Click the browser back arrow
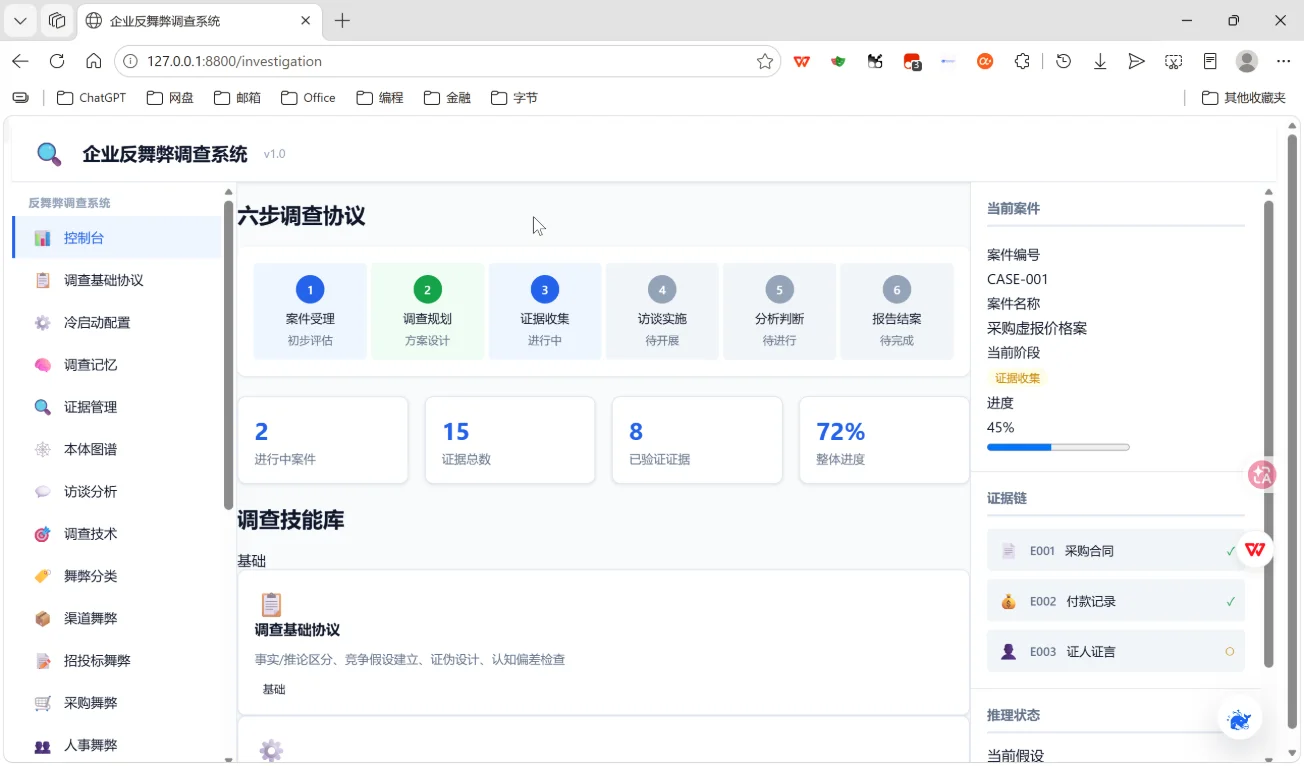Image resolution: width=1304 pixels, height=766 pixels. pyautogui.click(x=20, y=61)
